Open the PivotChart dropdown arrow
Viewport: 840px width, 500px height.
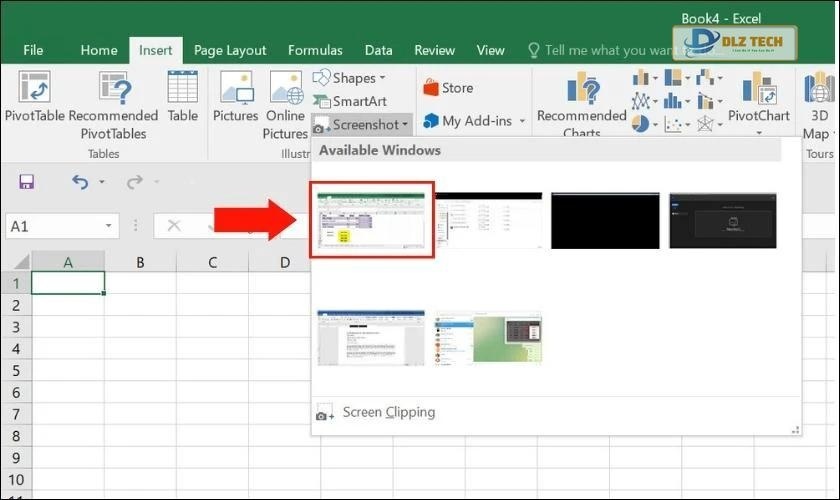pyautogui.click(x=759, y=132)
